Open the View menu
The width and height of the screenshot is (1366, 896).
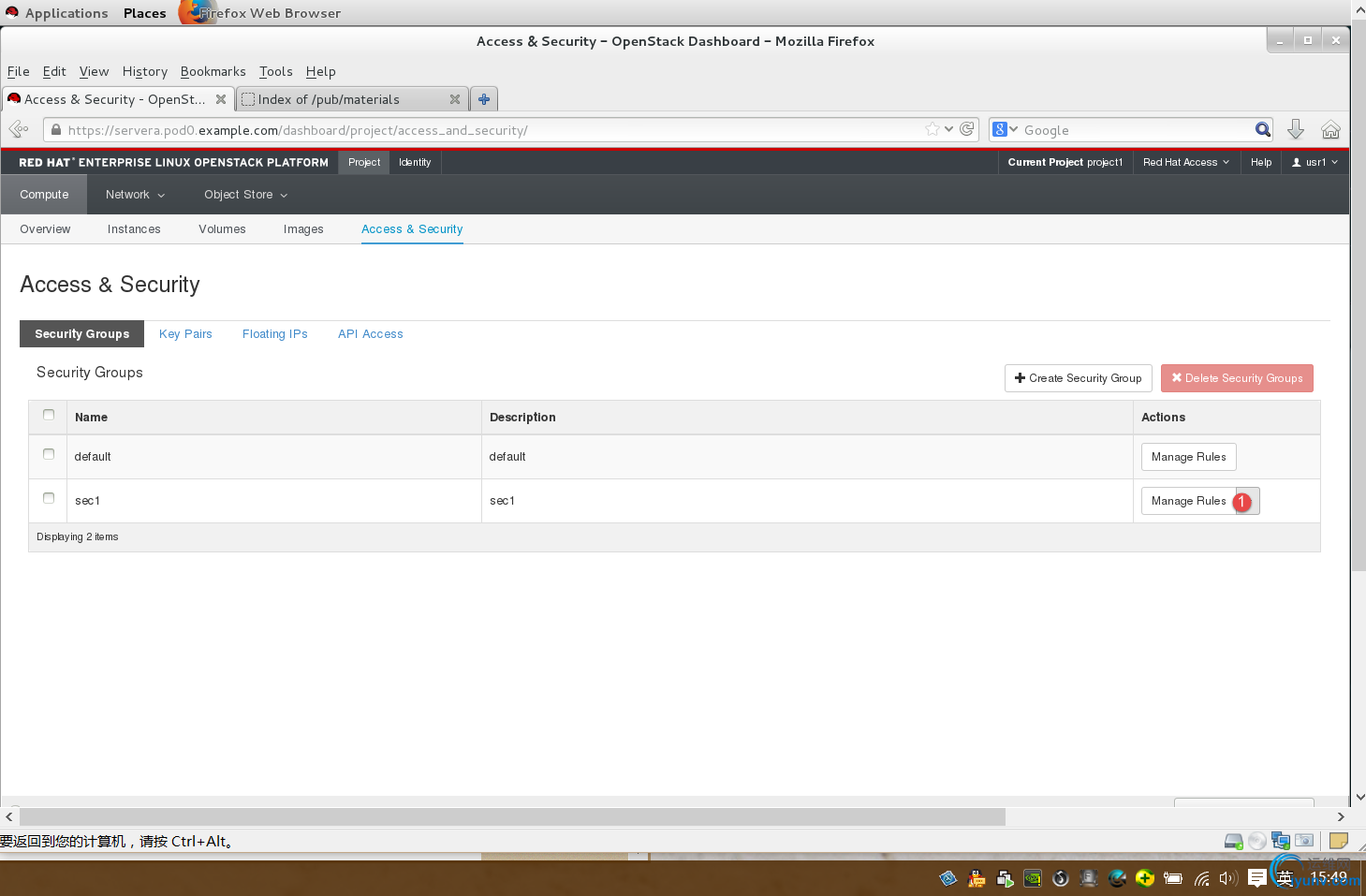[x=94, y=71]
